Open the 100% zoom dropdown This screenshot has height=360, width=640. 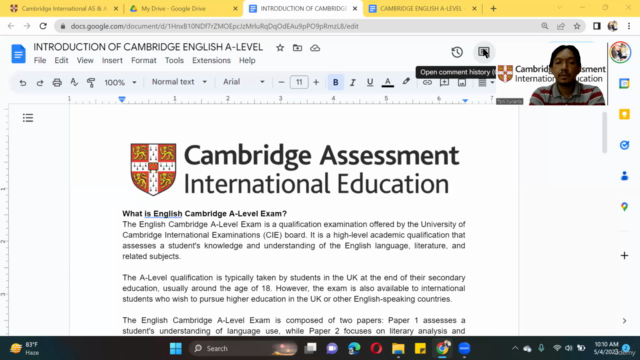click(x=120, y=82)
